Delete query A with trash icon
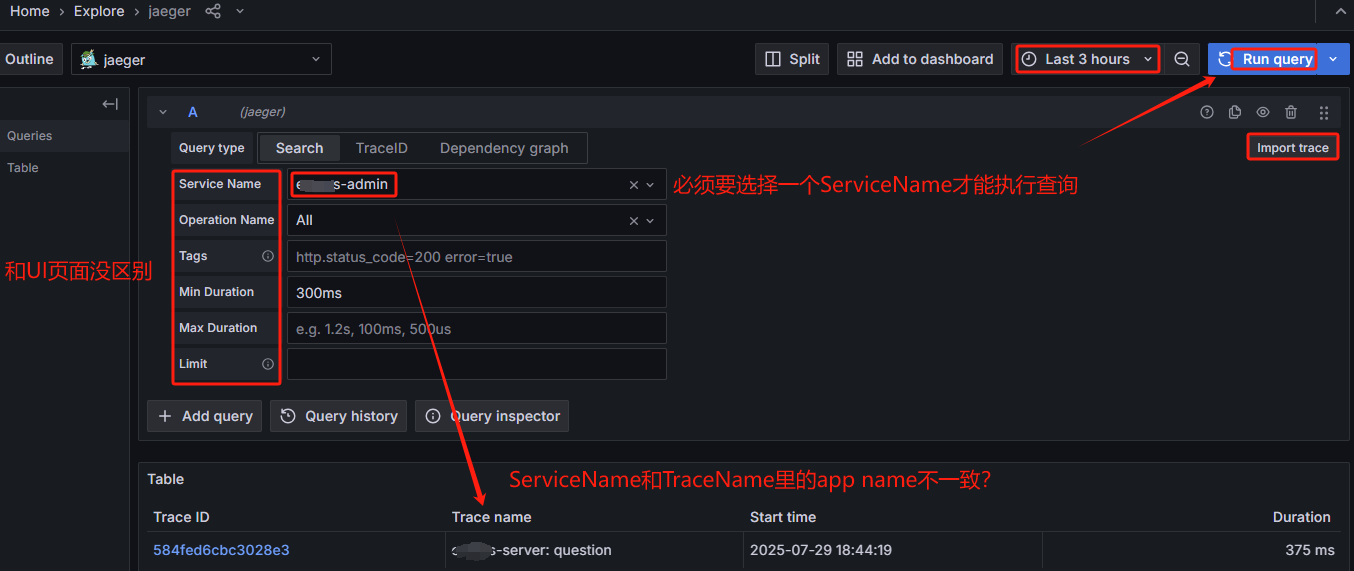 coord(1291,112)
